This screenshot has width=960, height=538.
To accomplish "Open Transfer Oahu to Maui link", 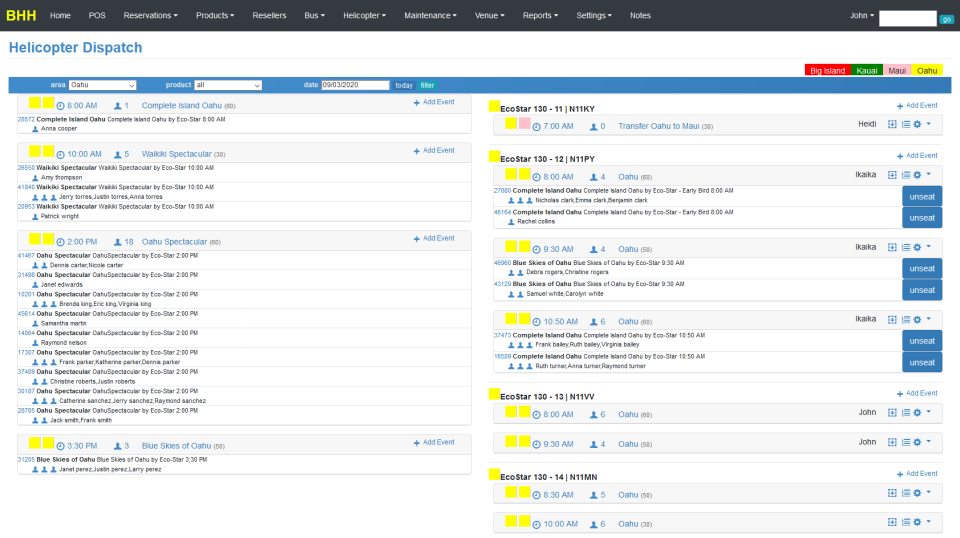I will point(658,126).
